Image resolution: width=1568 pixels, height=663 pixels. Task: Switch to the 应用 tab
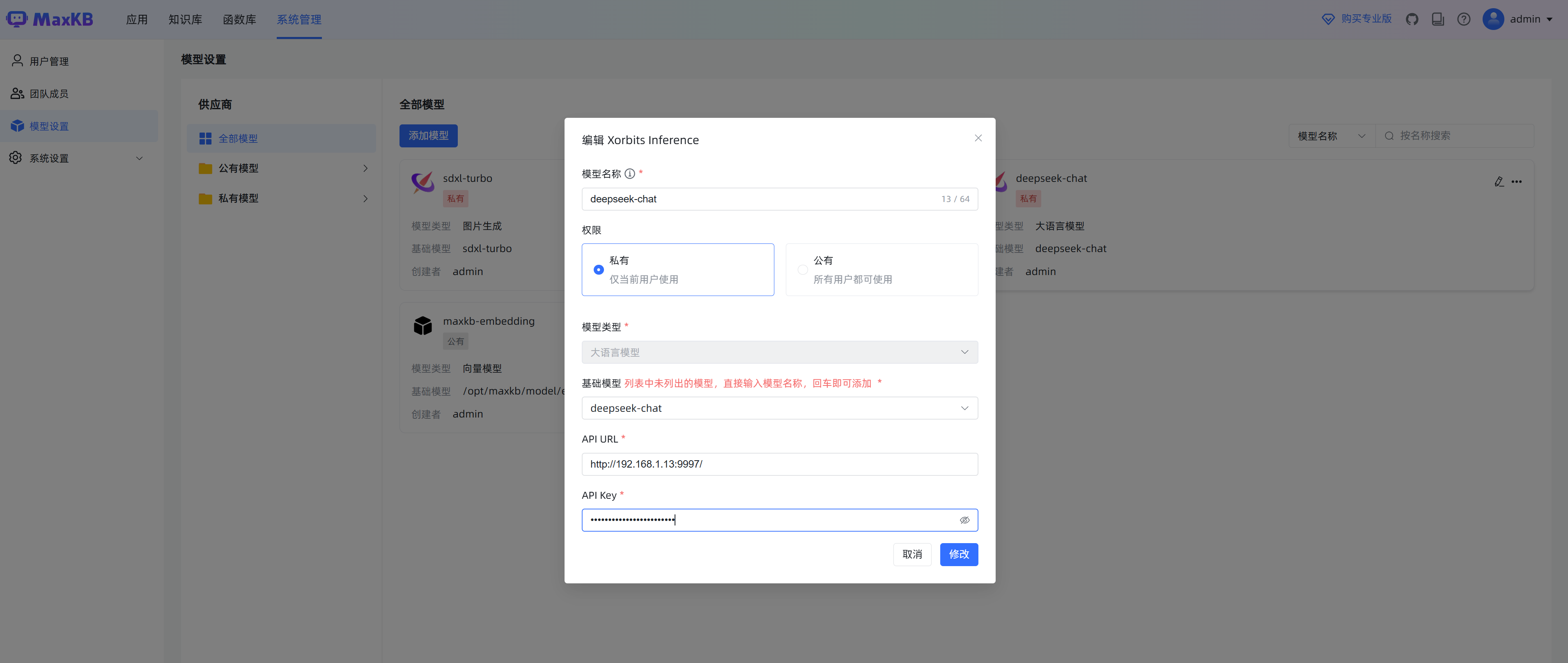[137, 19]
